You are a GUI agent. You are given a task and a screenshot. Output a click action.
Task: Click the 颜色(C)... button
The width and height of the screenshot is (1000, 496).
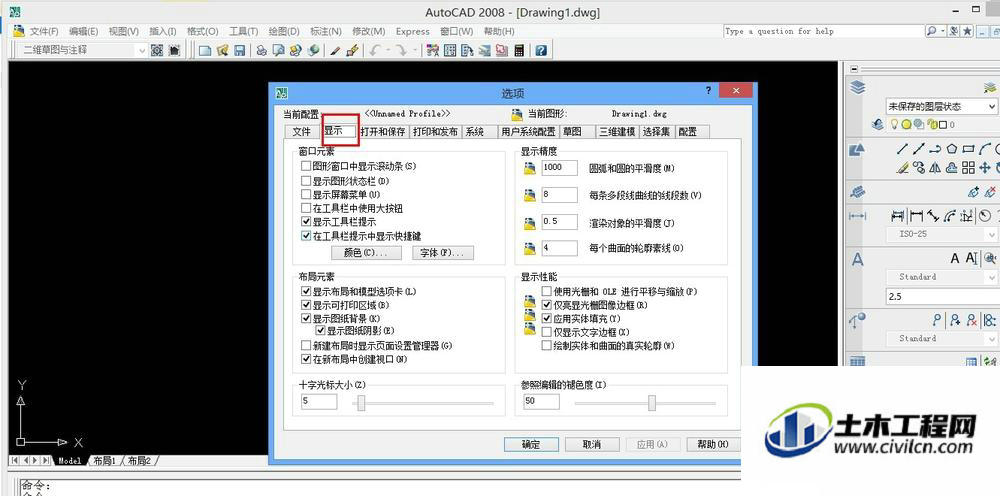pyautogui.click(x=366, y=253)
